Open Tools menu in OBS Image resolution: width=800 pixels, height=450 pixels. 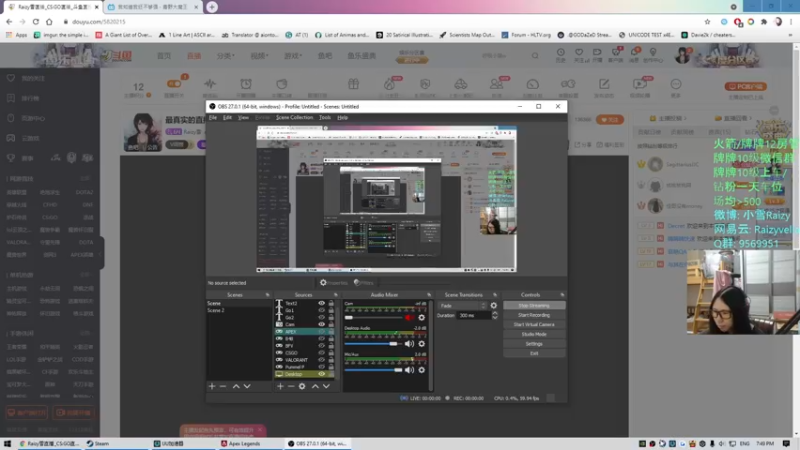(x=325, y=117)
